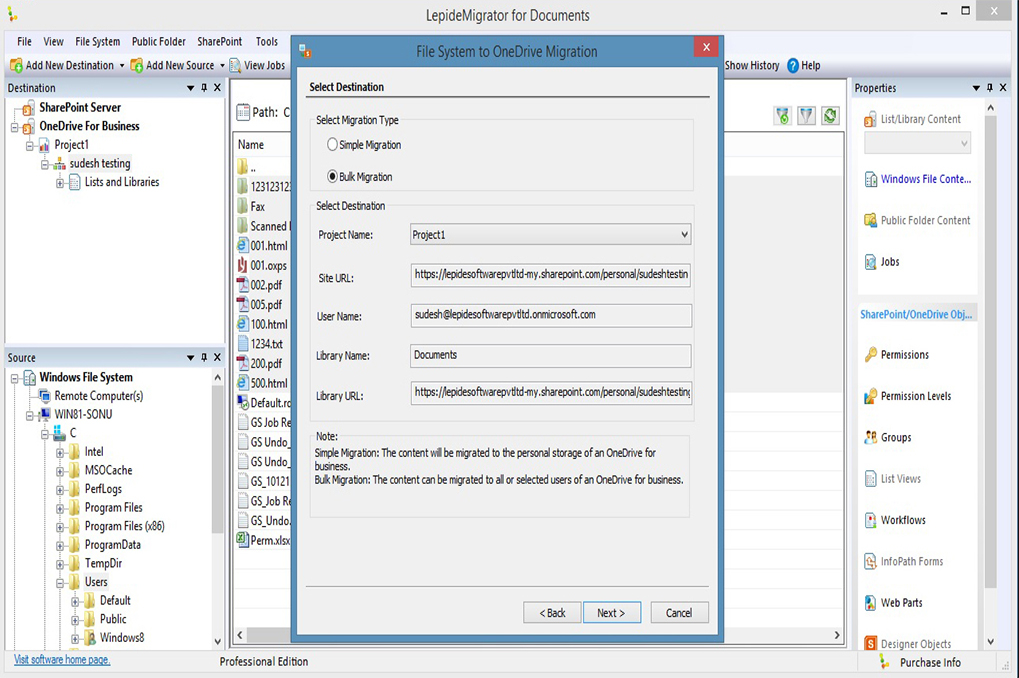Image resolution: width=1019 pixels, height=678 pixels.
Task: Open the Tools menu
Action: [x=265, y=41]
